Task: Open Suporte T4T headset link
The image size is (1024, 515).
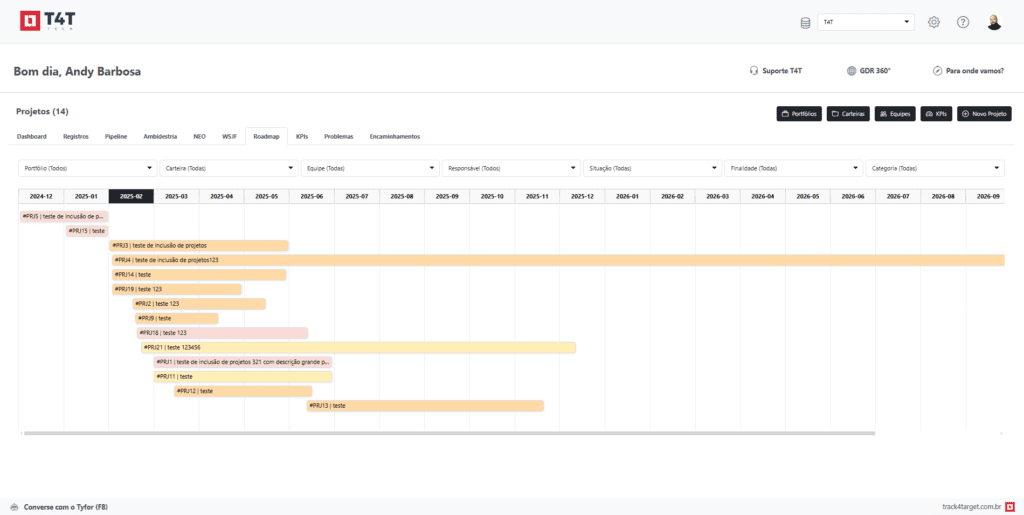Action: 776,71
